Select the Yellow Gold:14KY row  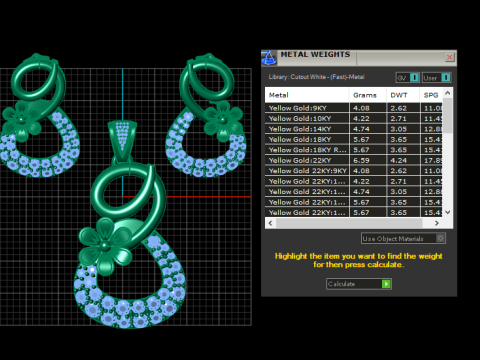[x=354, y=129]
